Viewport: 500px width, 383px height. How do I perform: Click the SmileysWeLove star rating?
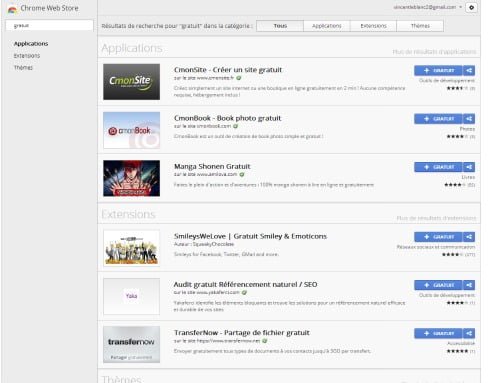453,255
